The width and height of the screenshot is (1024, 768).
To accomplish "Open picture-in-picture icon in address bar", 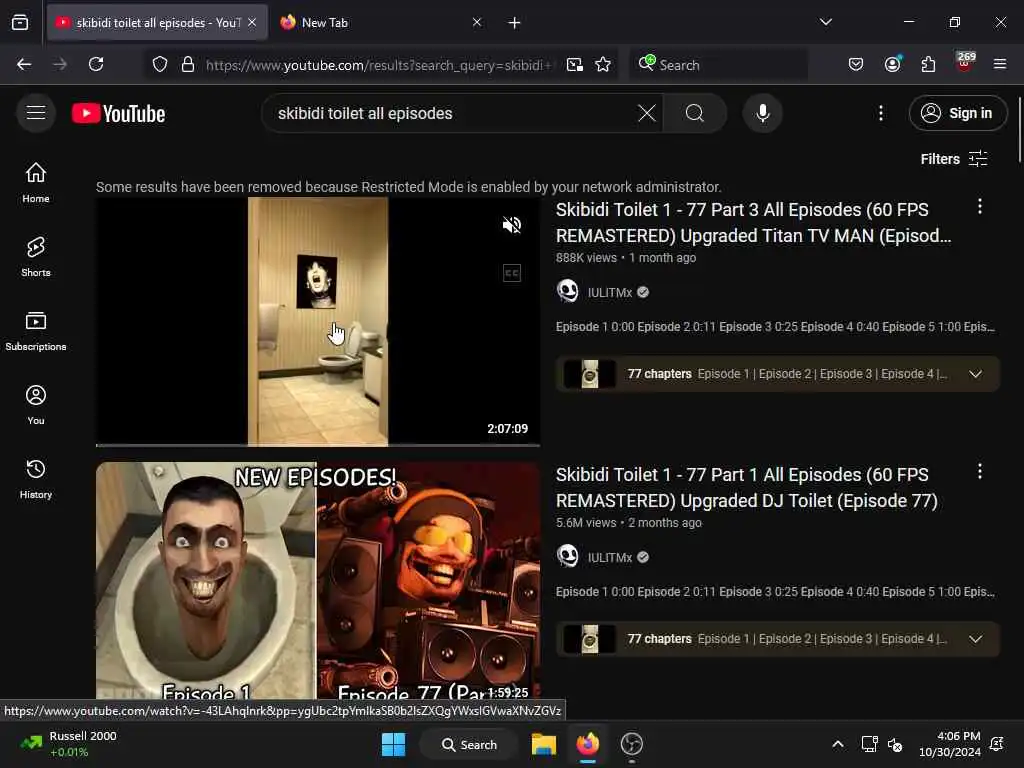I will pyautogui.click(x=575, y=64).
